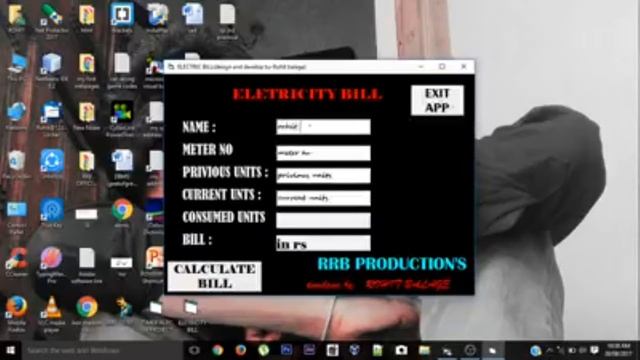Select the CCleaner desktop icon
The width and height of the screenshot is (640, 360).
[x=16, y=262]
